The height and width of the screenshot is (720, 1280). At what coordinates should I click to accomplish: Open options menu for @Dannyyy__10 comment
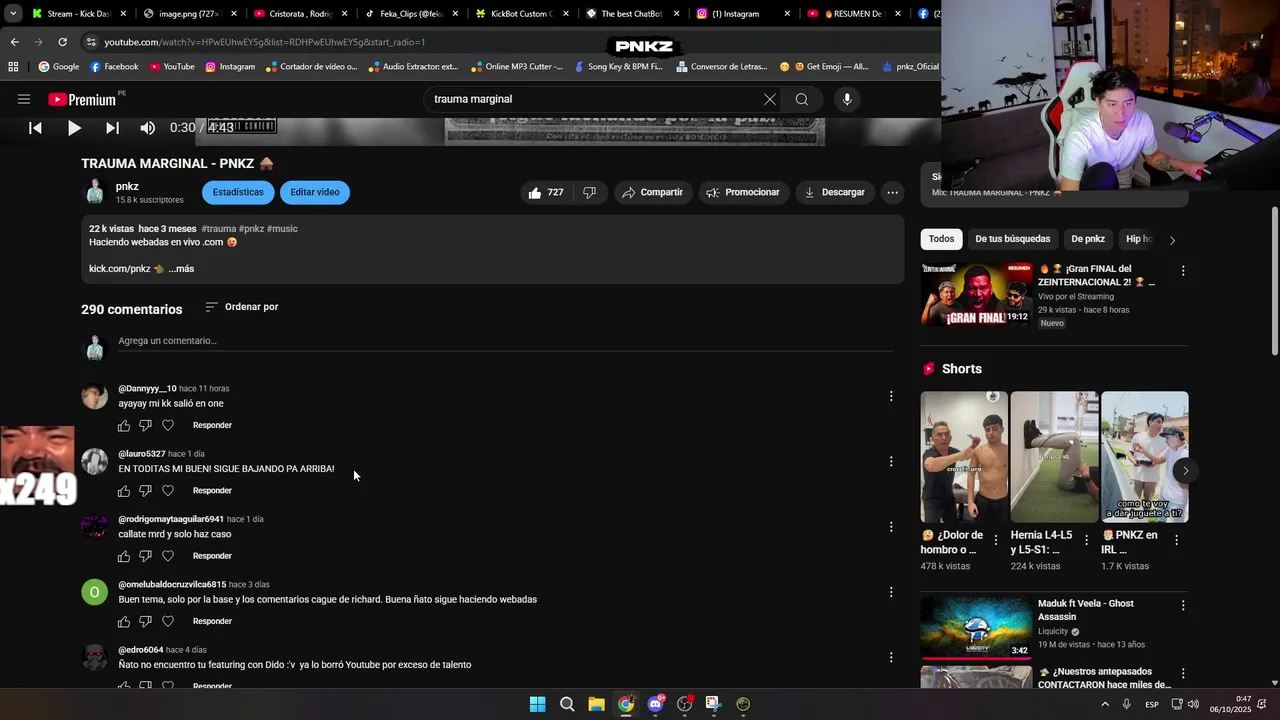coord(891,396)
